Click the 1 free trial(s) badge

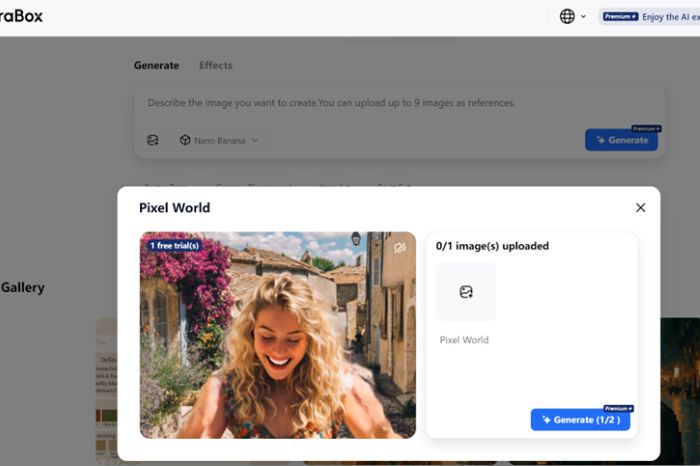pos(174,245)
